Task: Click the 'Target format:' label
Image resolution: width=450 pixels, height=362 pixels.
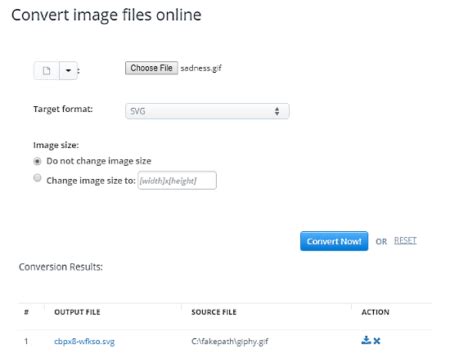Action: coord(63,109)
